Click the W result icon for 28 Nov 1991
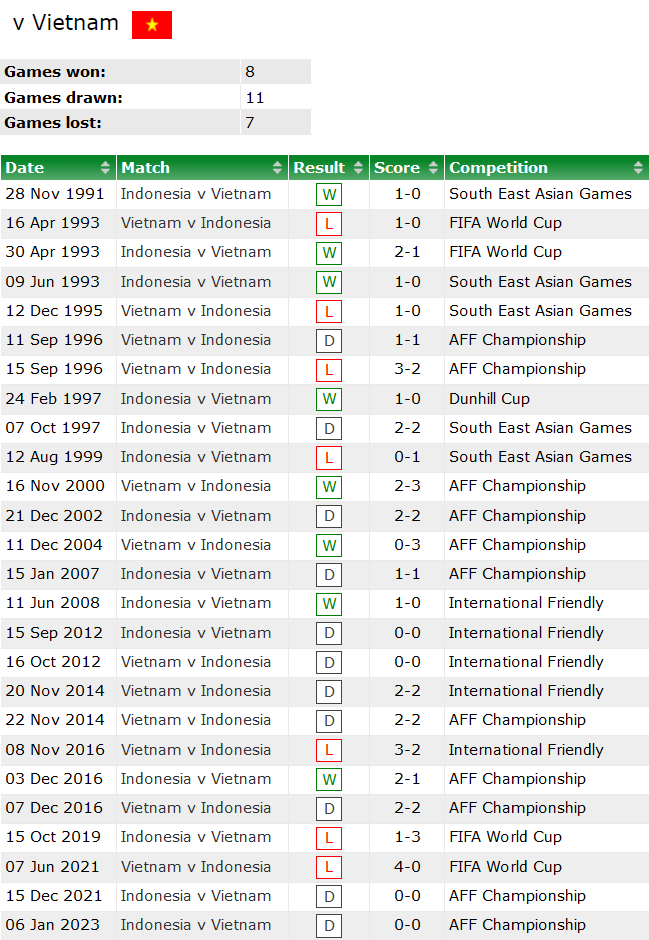The image size is (649, 940). tap(328, 195)
